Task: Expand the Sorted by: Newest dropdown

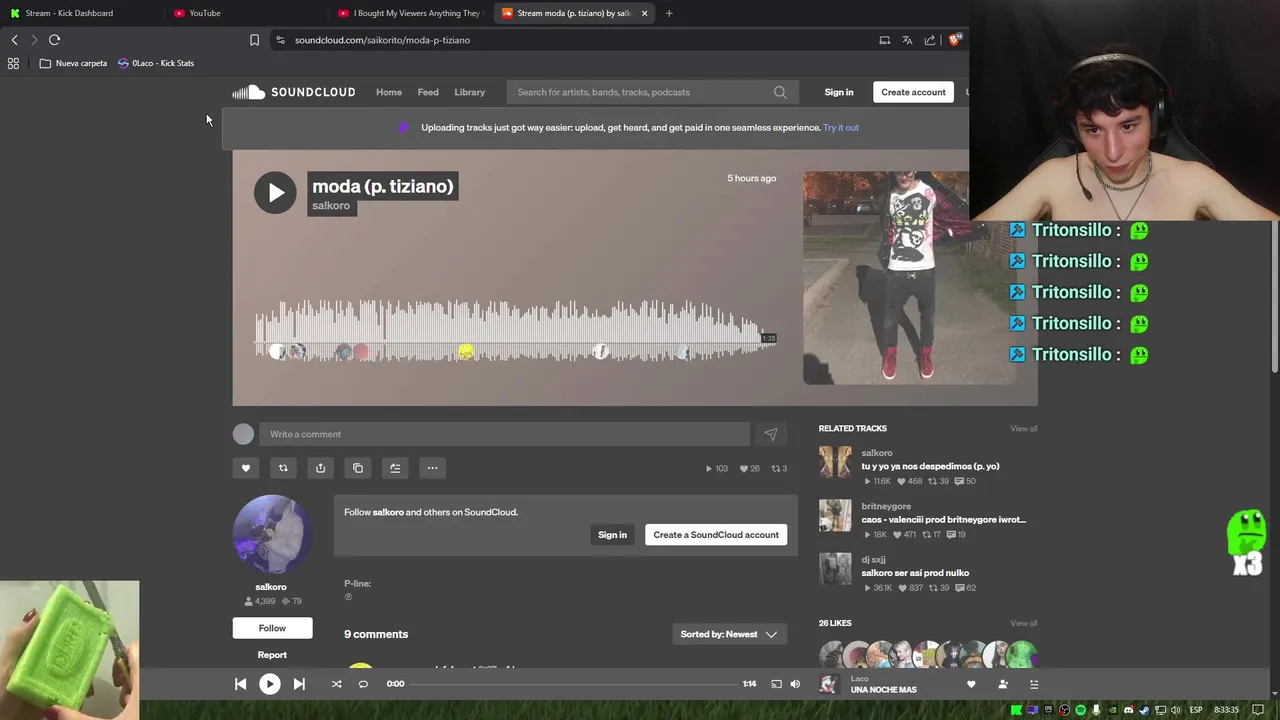Action: tap(729, 634)
